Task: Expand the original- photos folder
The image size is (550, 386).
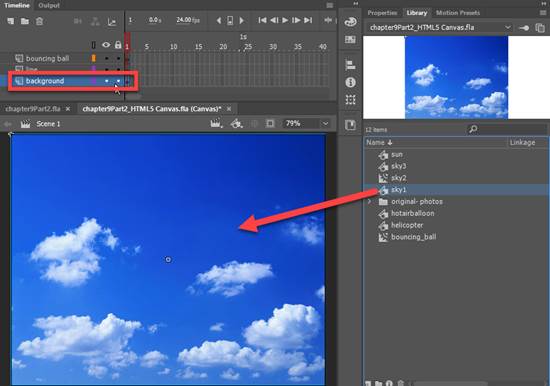Action: coord(369,202)
